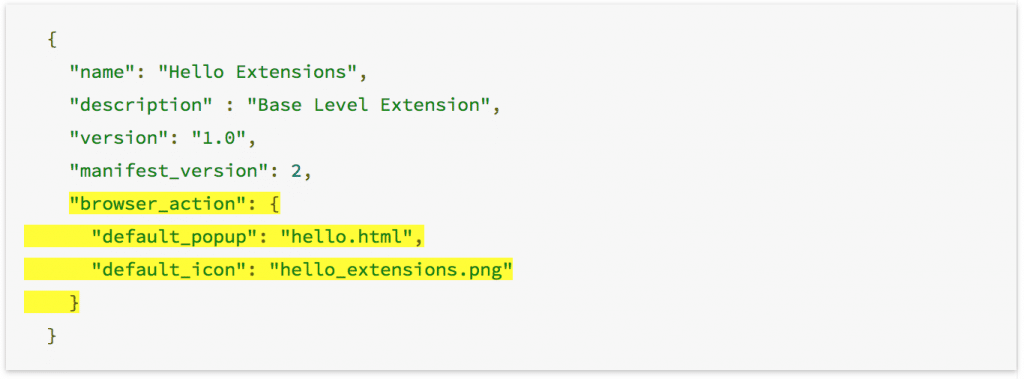Click the final closing curly brace

click(52, 337)
